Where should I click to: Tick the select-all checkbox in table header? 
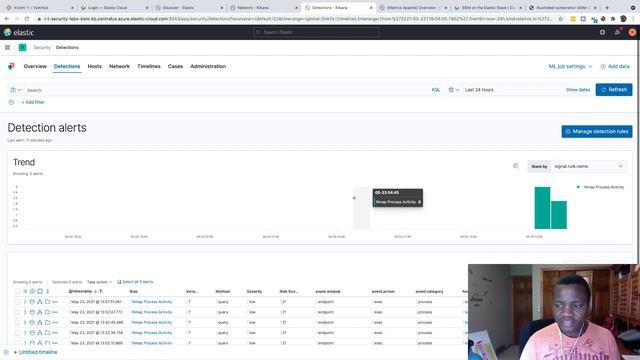[17, 291]
